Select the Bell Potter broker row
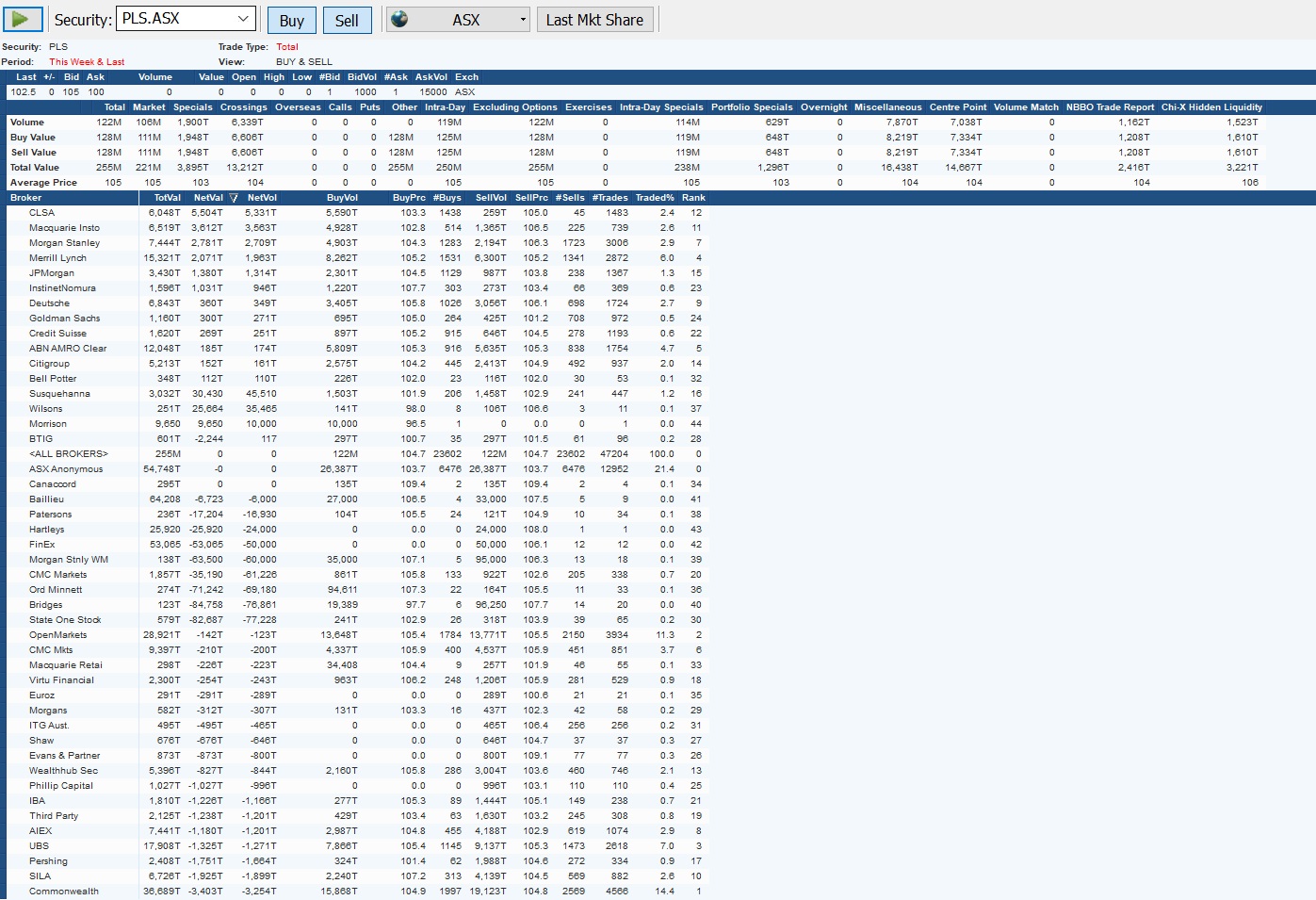Screen dimensions: 1316x900 pos(356,379)
